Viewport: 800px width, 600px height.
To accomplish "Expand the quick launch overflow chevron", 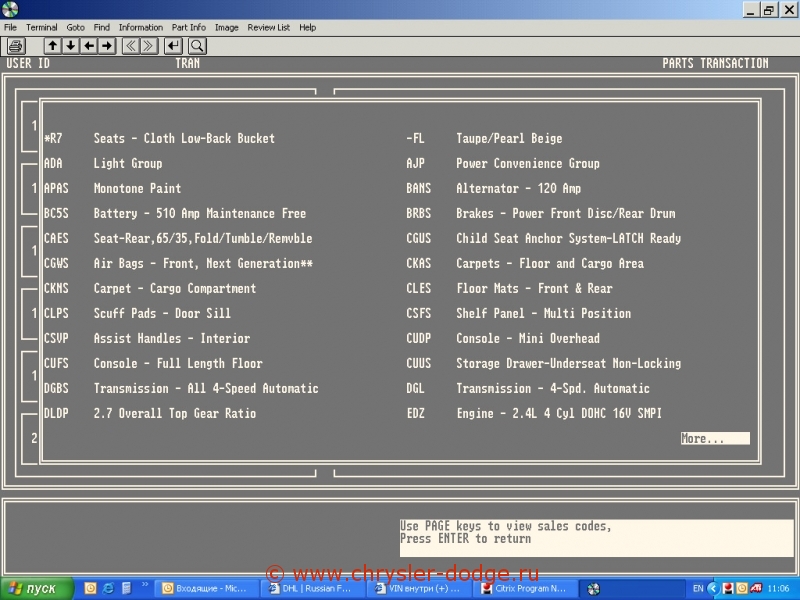I will tap(145, 585).
